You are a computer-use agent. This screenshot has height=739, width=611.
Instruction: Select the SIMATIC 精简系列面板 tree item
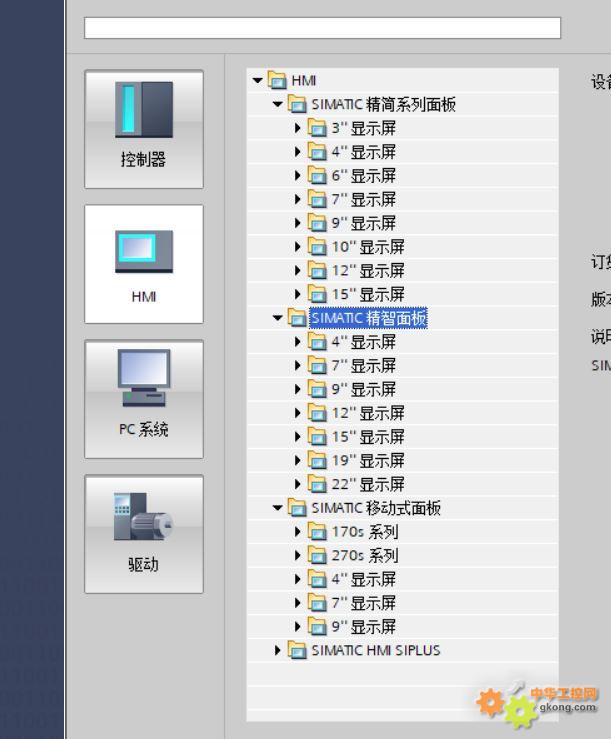click(x=383, y=104)
